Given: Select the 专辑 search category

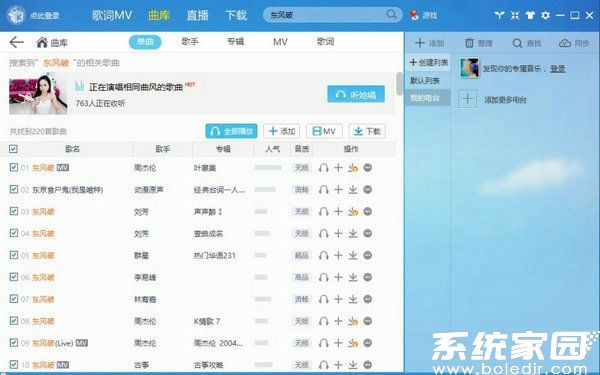Looking at the screenshot, I should click(x=235, y=41).
